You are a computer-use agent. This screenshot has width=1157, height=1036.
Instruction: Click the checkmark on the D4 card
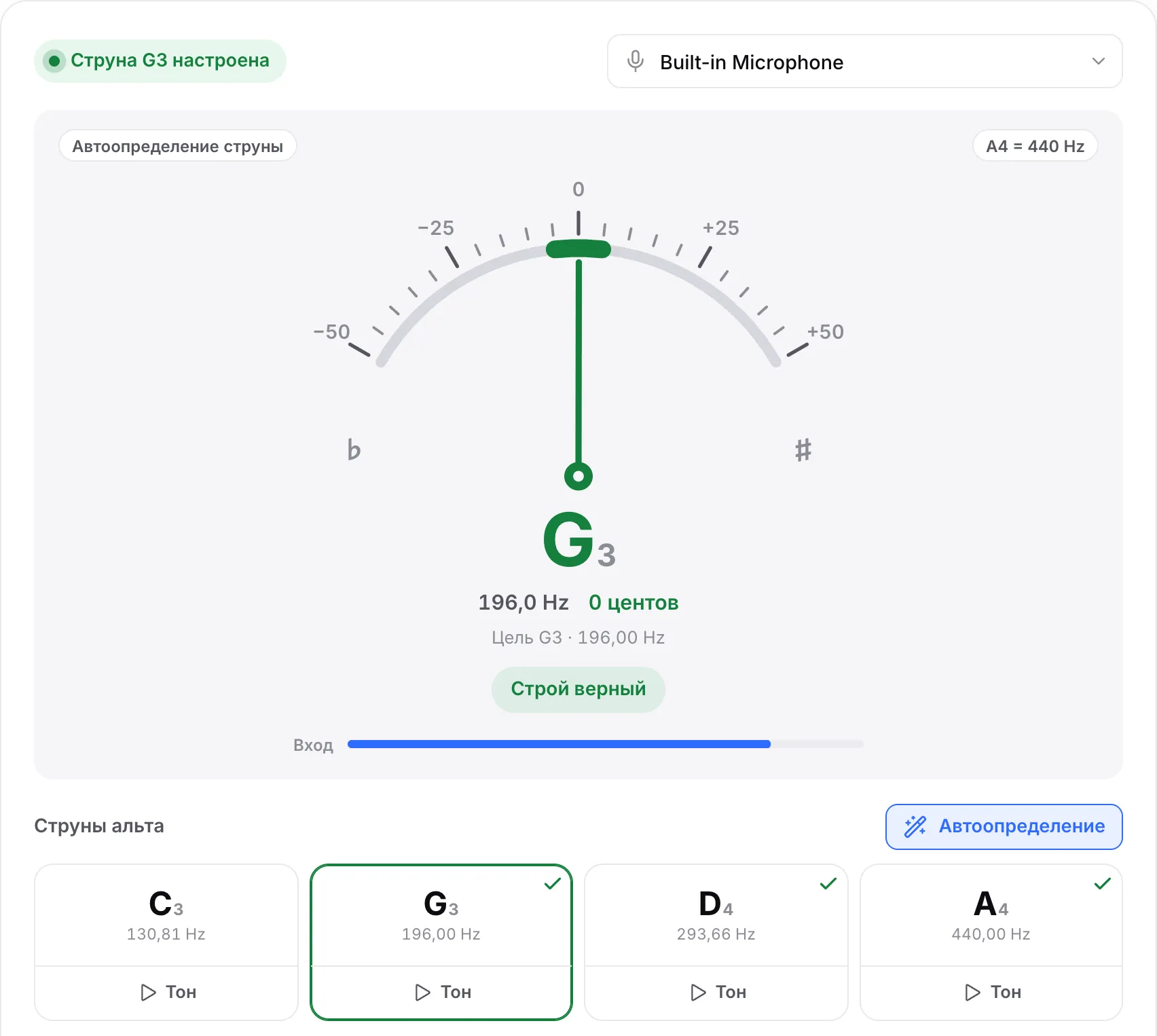(x=828, y=883)
